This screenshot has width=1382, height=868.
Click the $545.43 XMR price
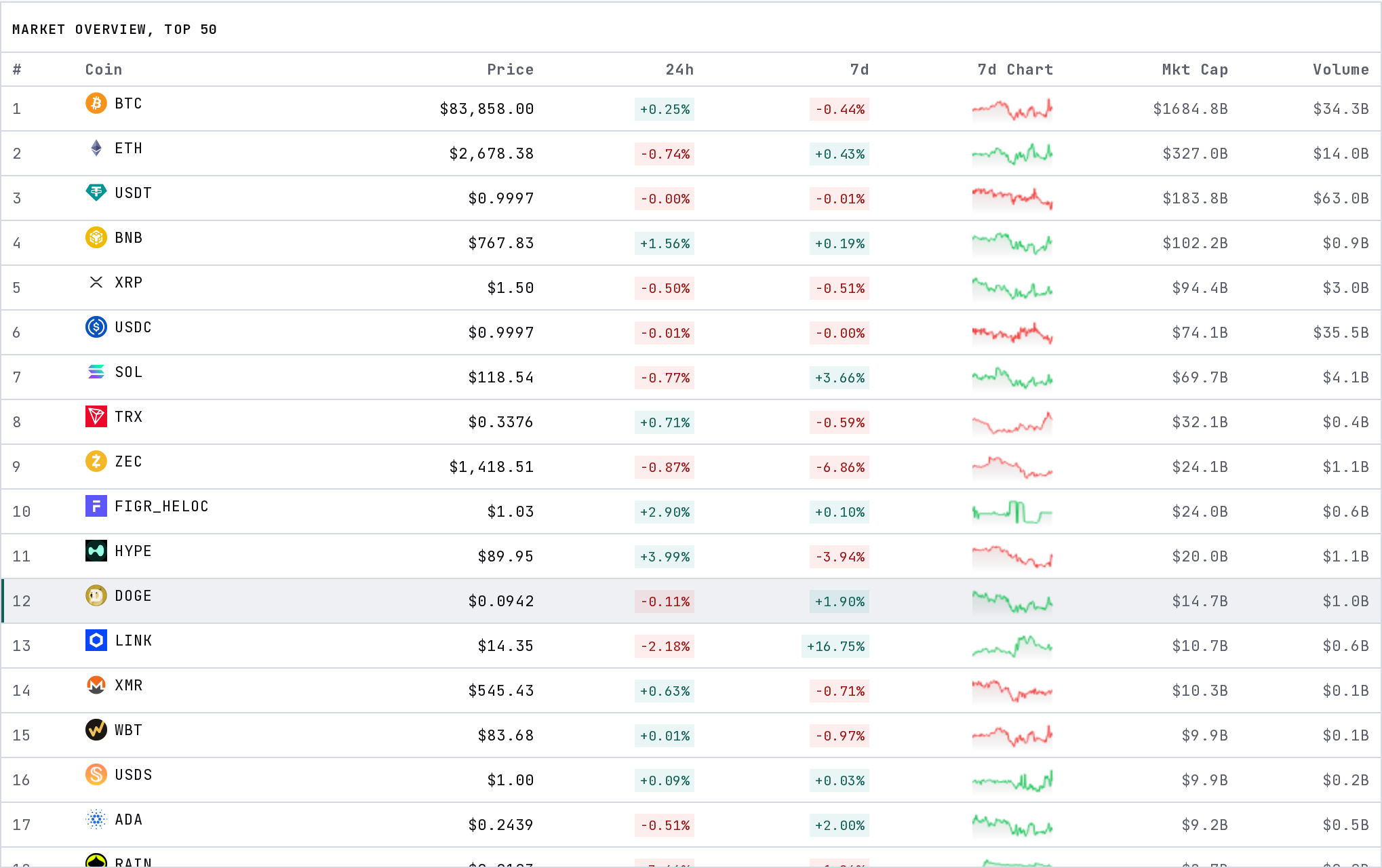(500, 691)
